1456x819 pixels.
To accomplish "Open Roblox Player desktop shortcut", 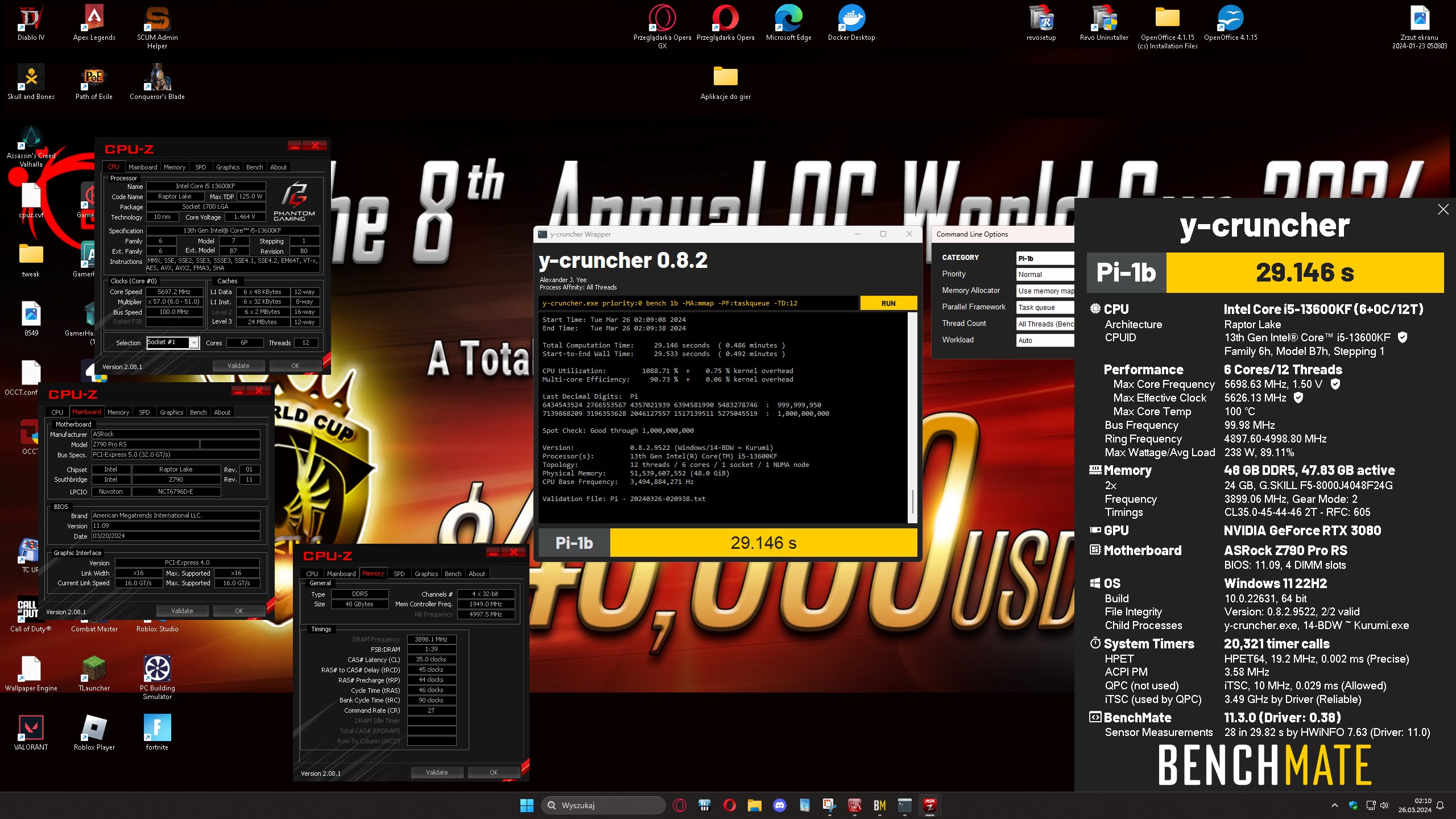I will point(94,733).
